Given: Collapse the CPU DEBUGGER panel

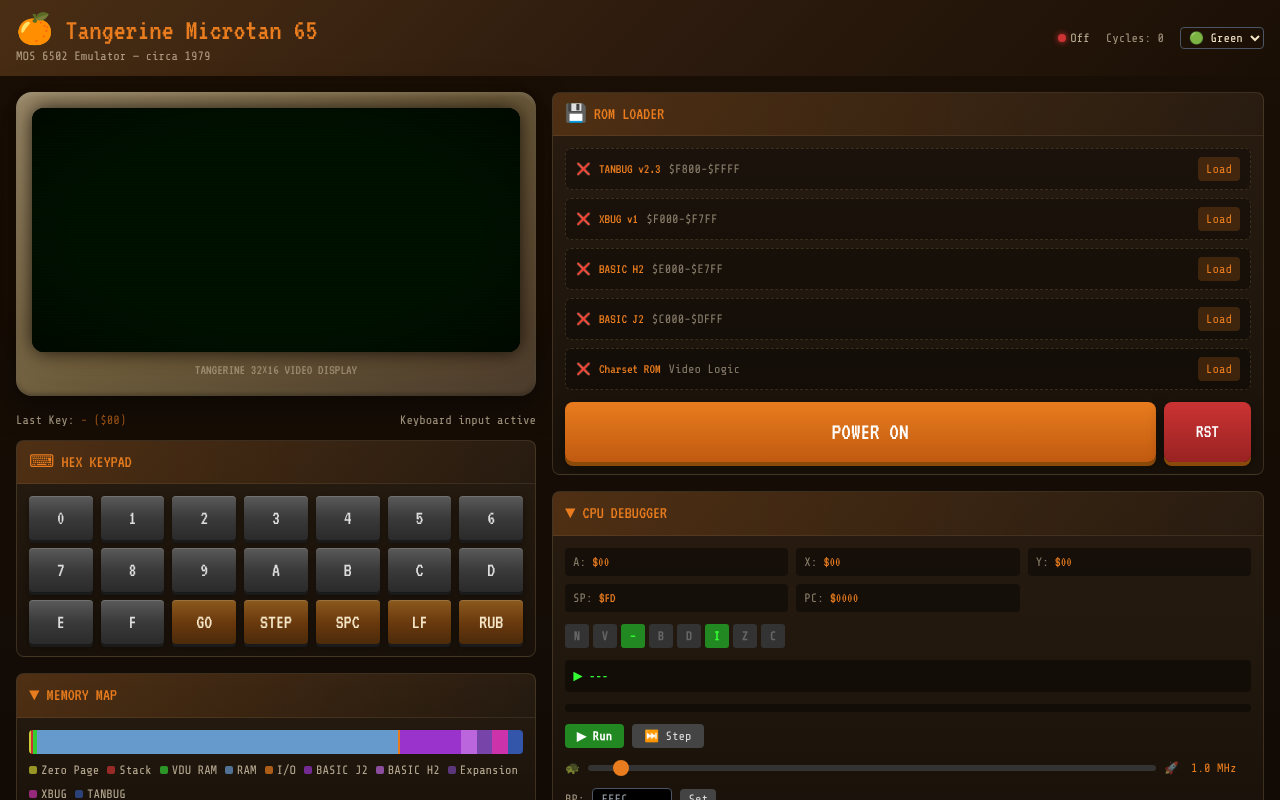Looking at the screenshot, I should point(569,513).
